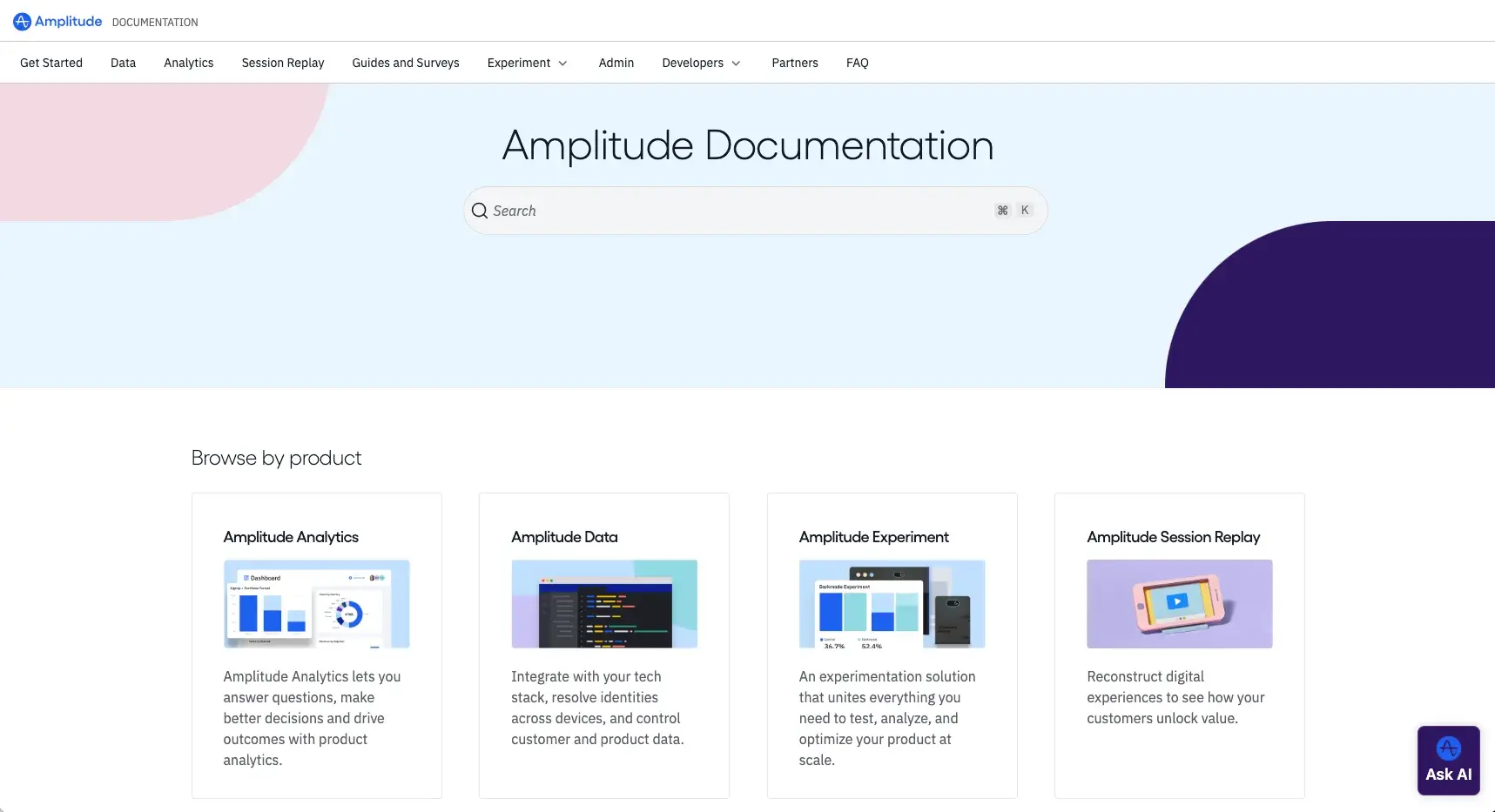Click the Partners navigation entry
This screenshot has width=1495, height=812.
(x=794, y=63)
